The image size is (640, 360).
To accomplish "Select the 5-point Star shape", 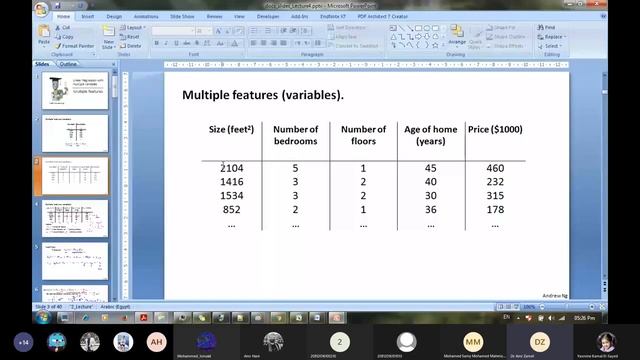I will coord(436,45).
